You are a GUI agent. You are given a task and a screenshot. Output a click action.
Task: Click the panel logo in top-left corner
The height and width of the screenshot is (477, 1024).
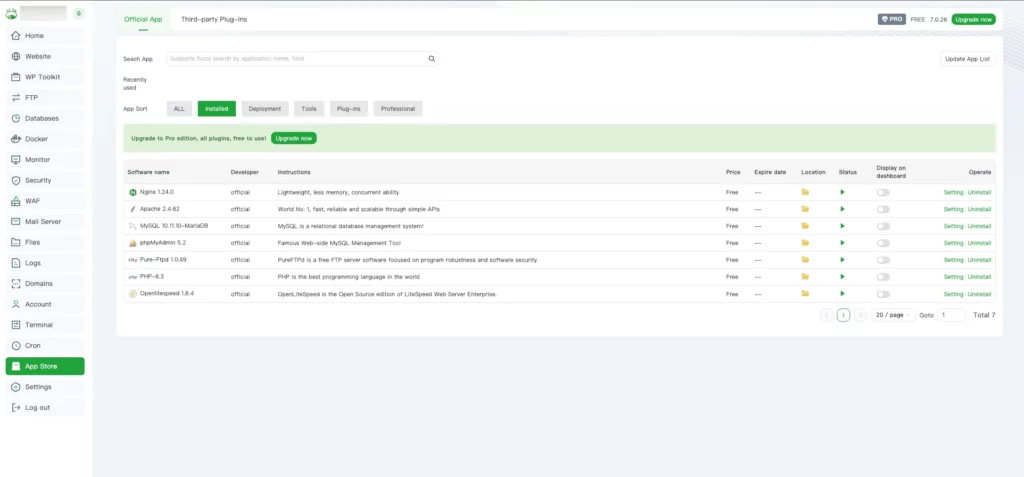[x=11, y=13]
